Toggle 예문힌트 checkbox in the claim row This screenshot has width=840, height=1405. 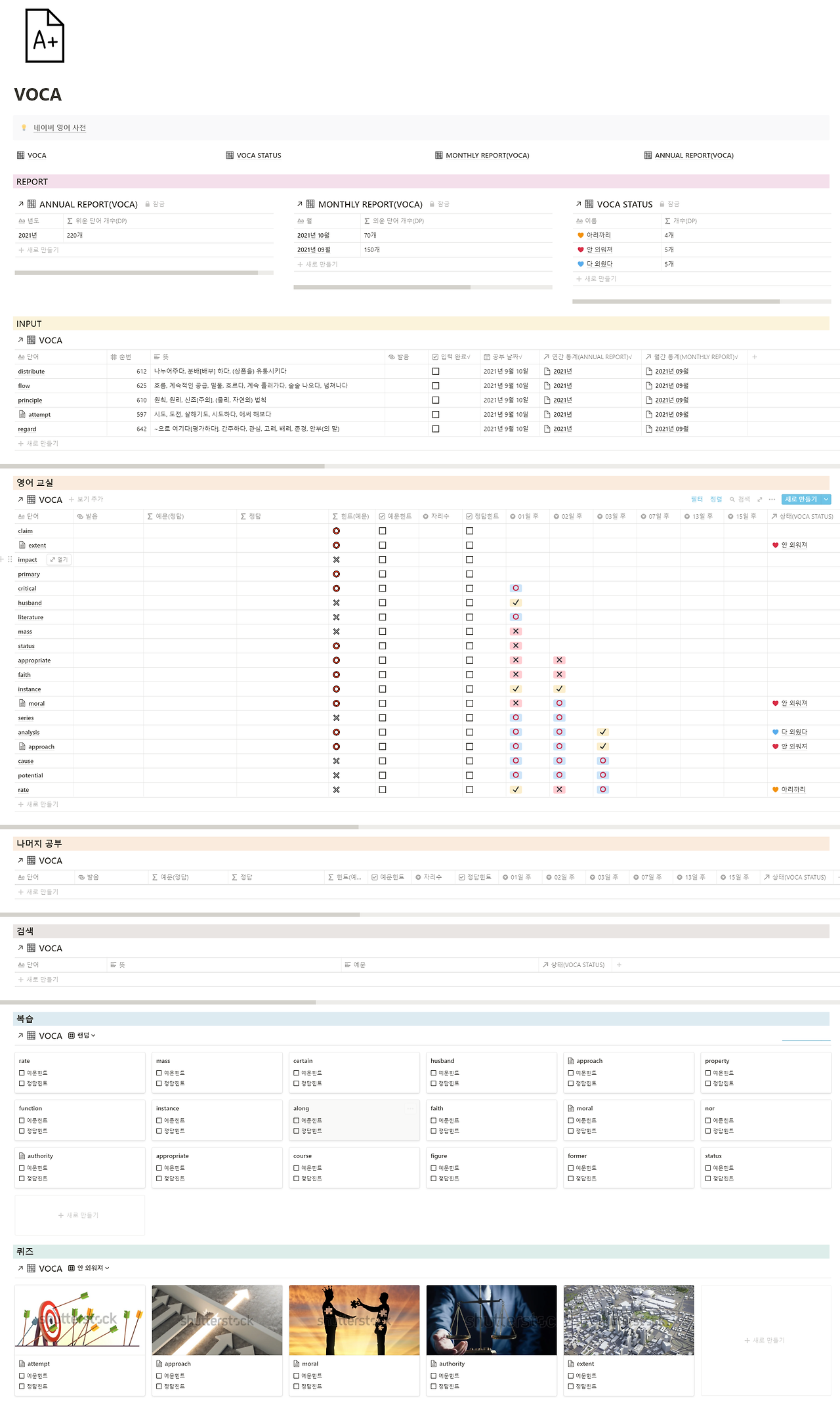click(x=383, y=531)
